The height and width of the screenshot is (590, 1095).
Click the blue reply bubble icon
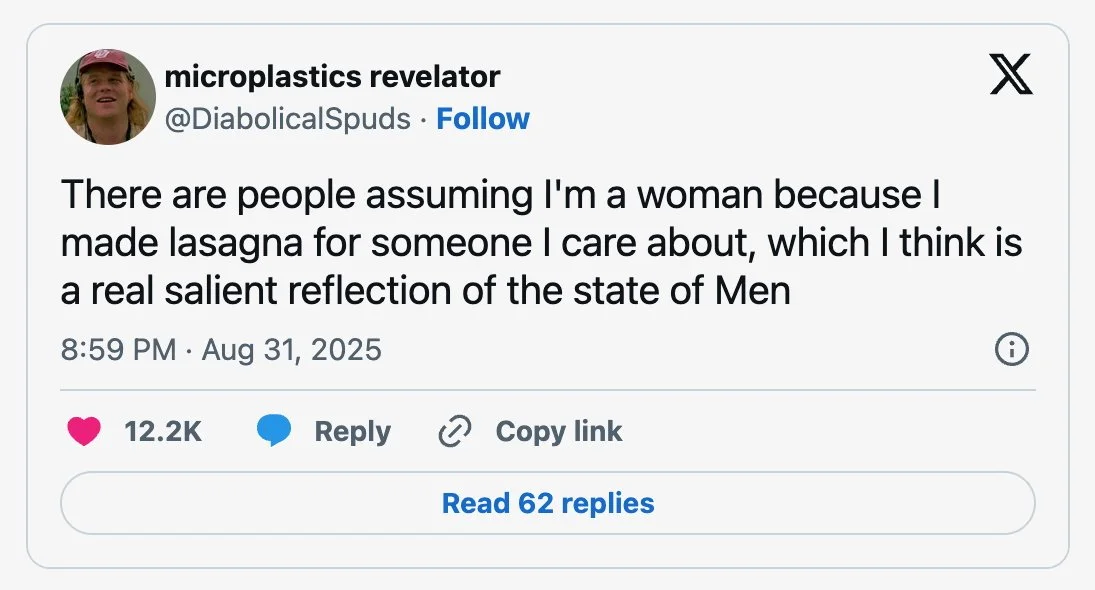273,432
